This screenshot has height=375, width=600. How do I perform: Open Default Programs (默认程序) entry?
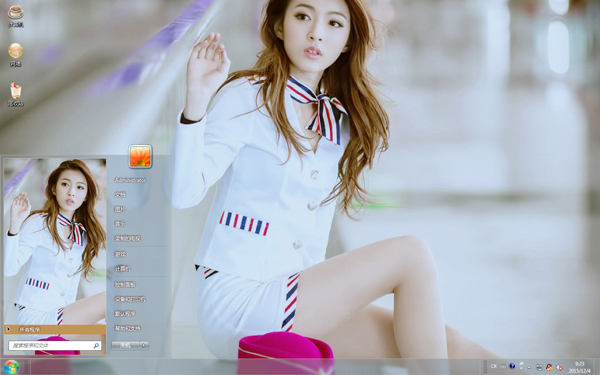click(x=125, y=313)
